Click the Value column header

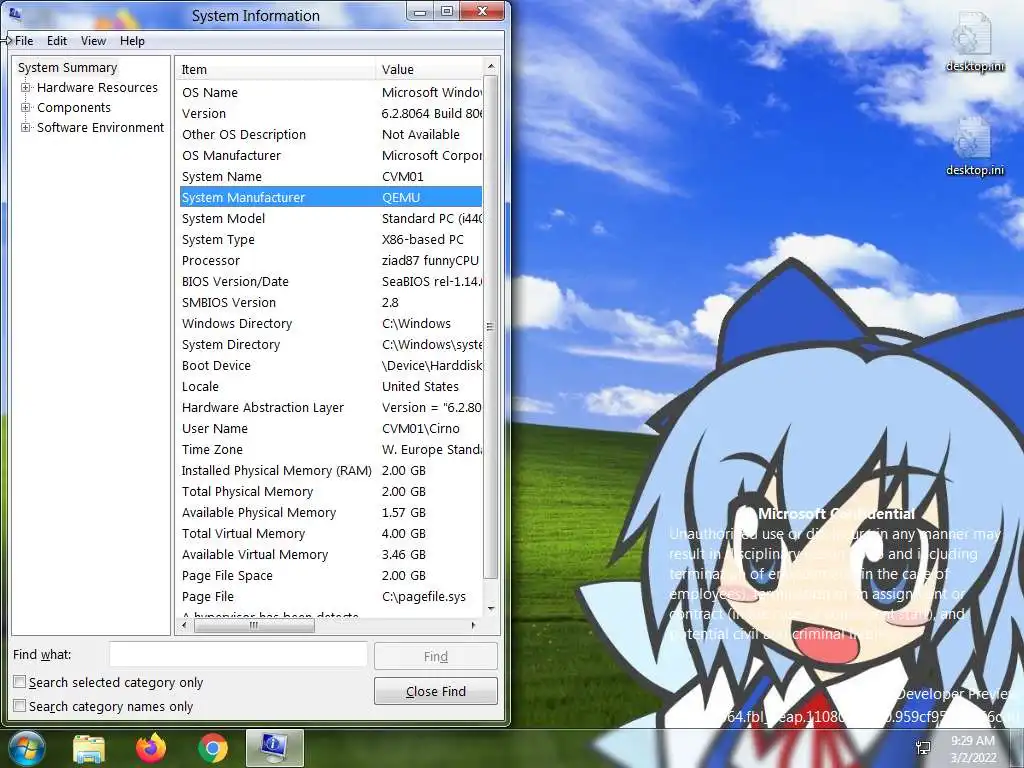tap(430, 69)
